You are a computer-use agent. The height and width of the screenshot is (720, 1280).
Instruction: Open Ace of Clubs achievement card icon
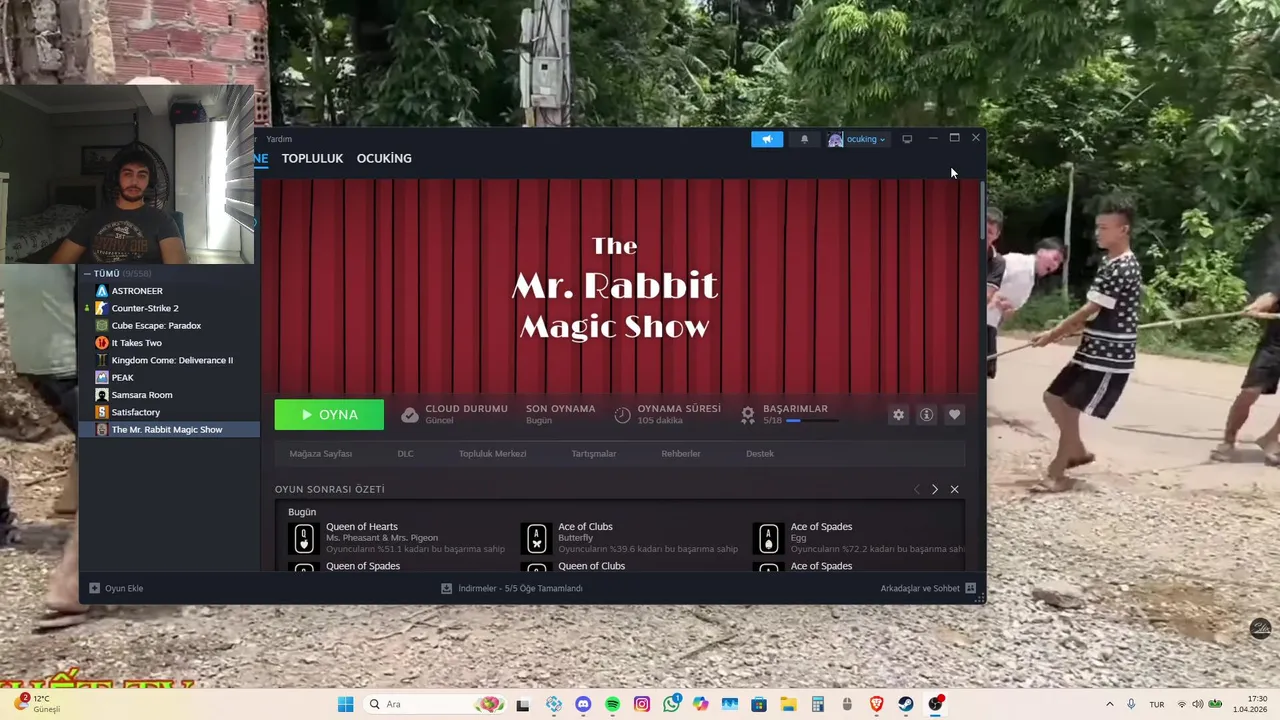pyautogui.click(x=536, y=538)
